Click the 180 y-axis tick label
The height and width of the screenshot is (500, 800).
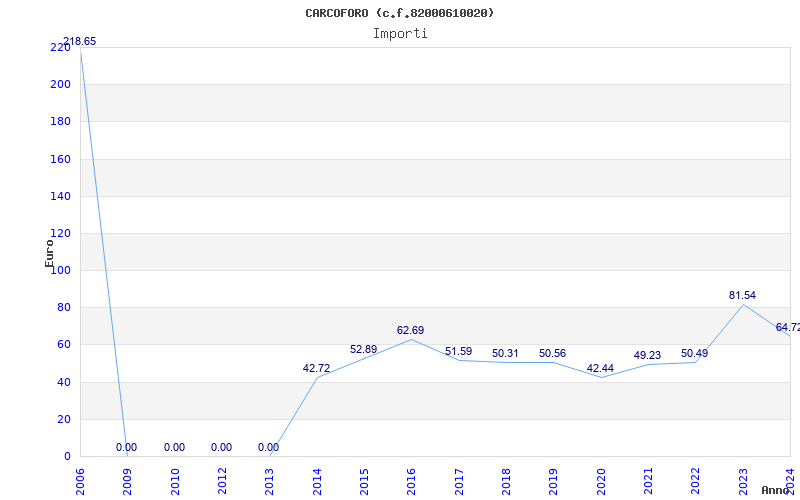pos(60,121)
